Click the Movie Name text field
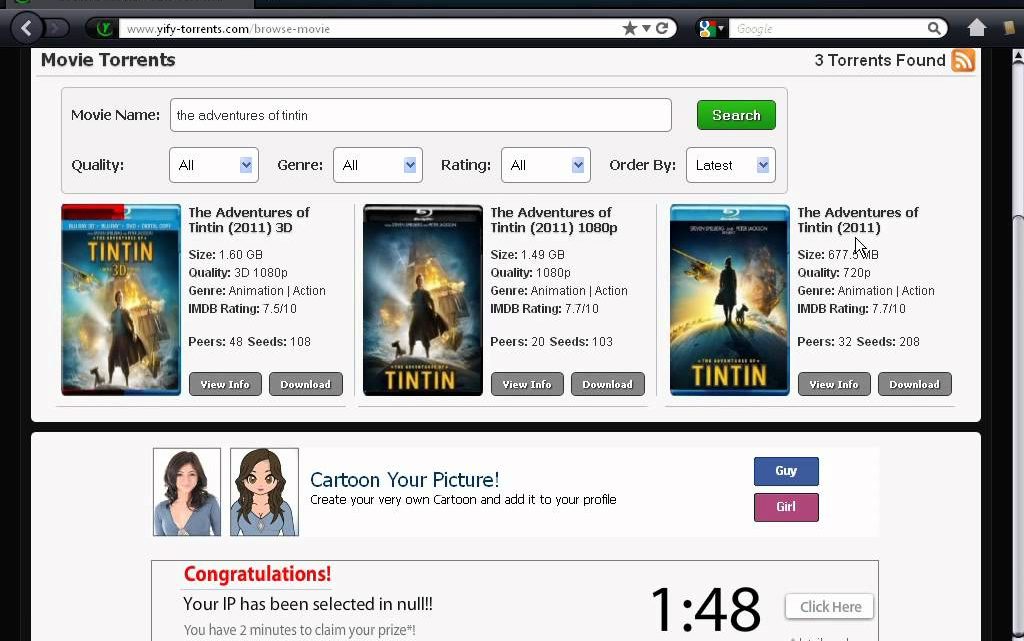Screen dimensions: 1024x641 point(421,116)
